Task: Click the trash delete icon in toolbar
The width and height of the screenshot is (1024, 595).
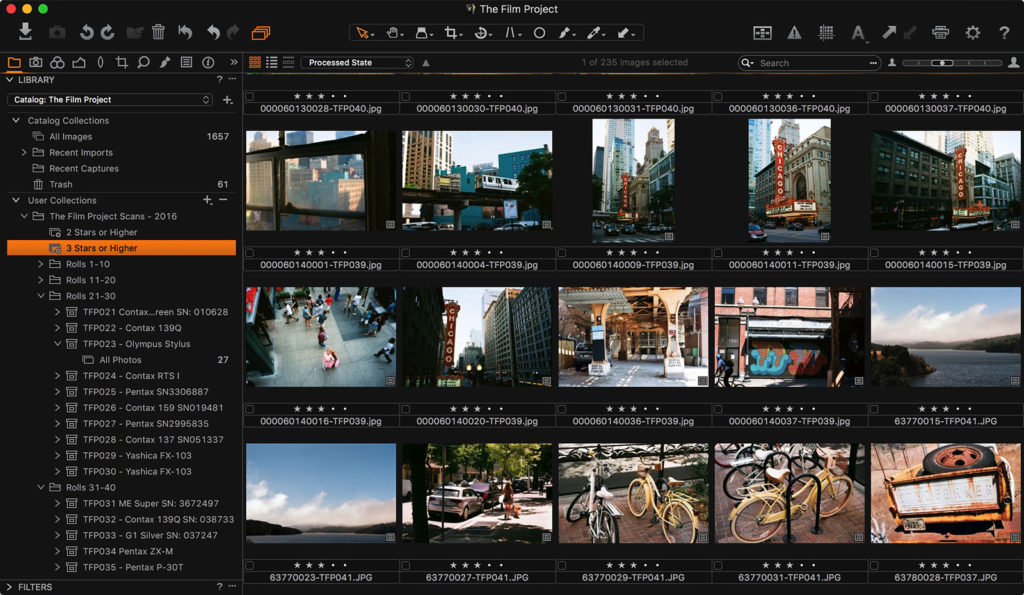Action: click(x=158, y=32)
